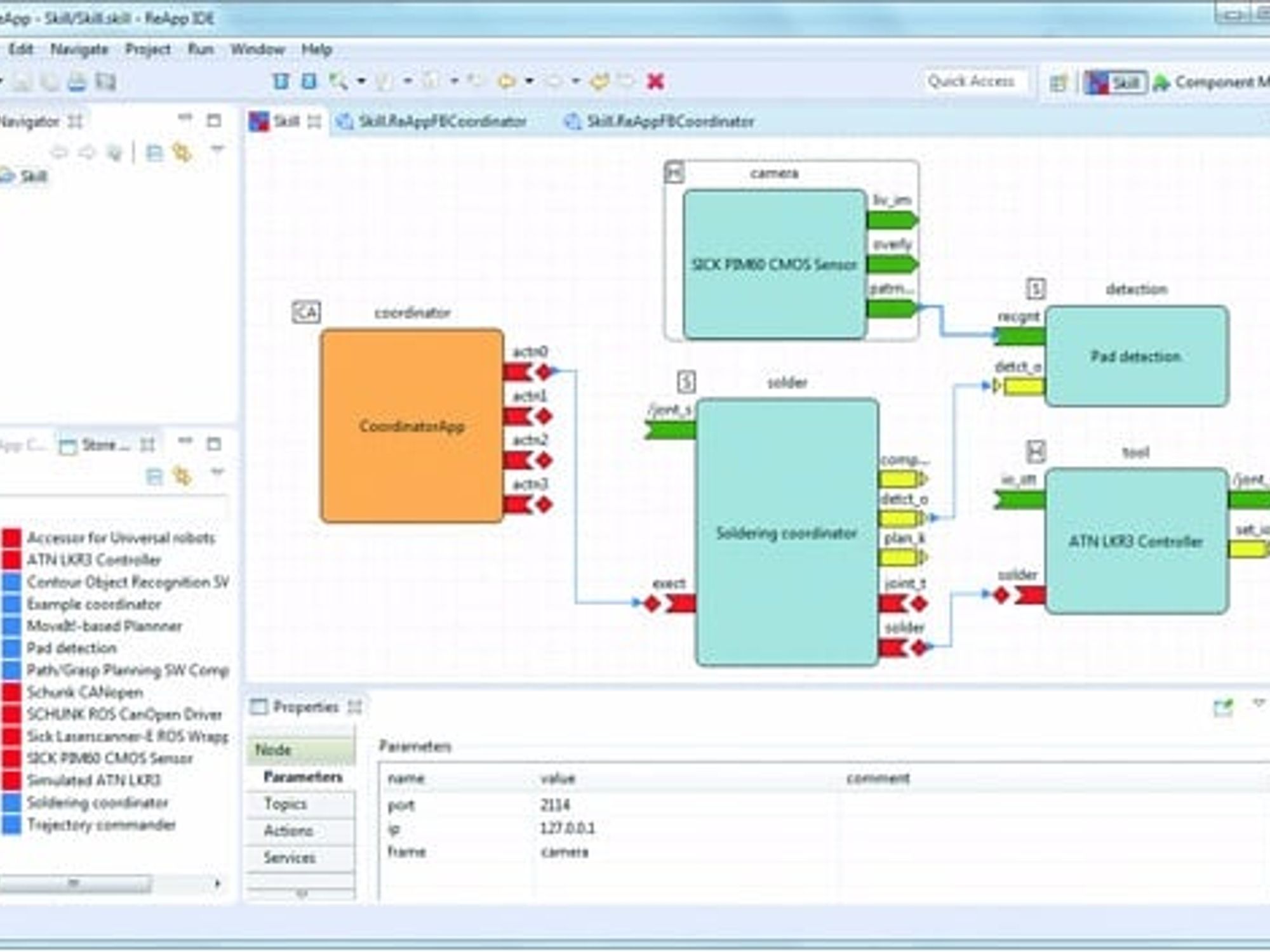Open the Window menu
This screenshot has height=952, width=1270.
257,49
